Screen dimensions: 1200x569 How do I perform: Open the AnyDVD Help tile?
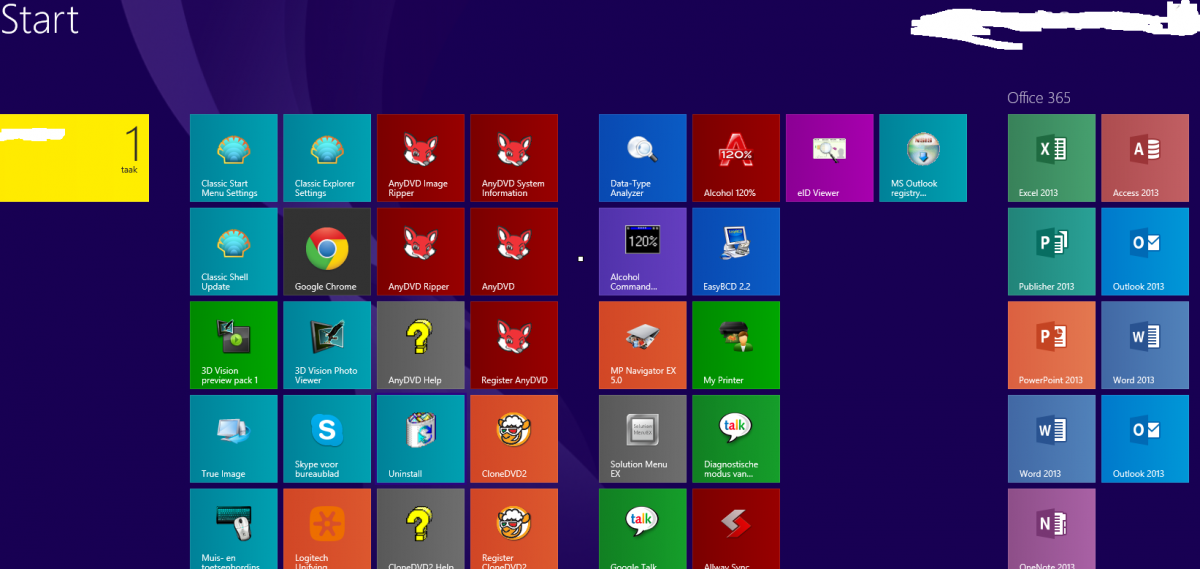(x=421, y=345)
